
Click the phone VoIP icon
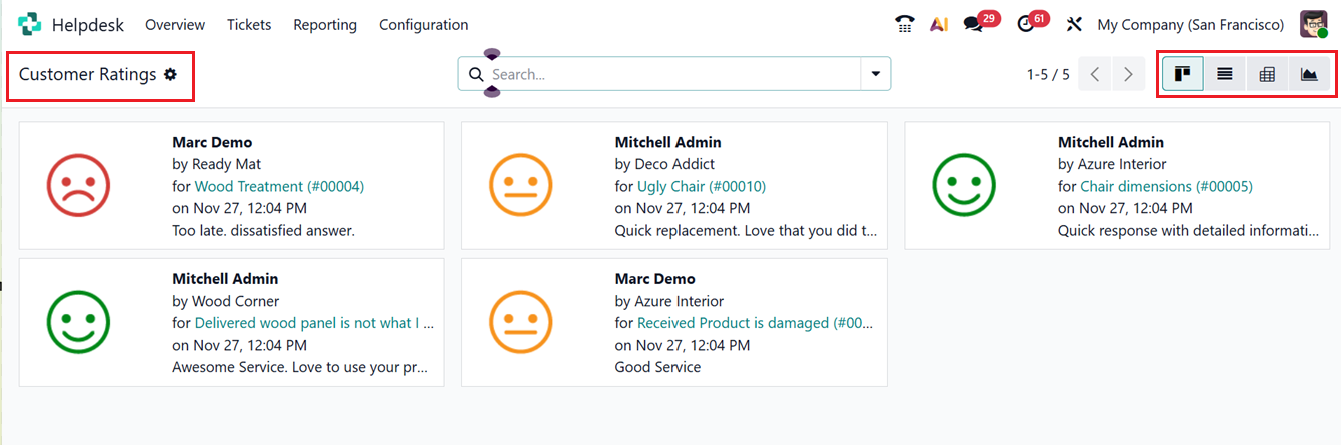[904, 25]
